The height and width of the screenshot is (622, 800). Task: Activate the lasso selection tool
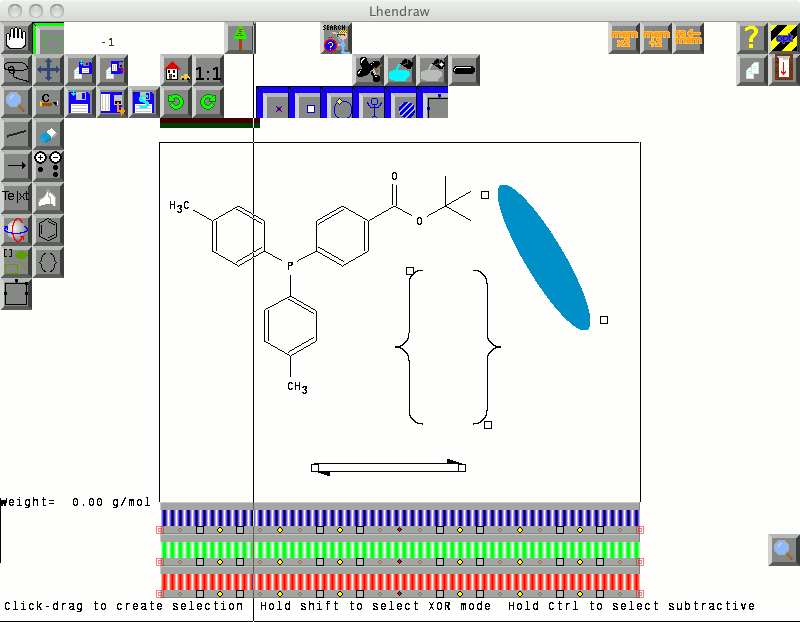pyautogui.click(x=16, y=70)
